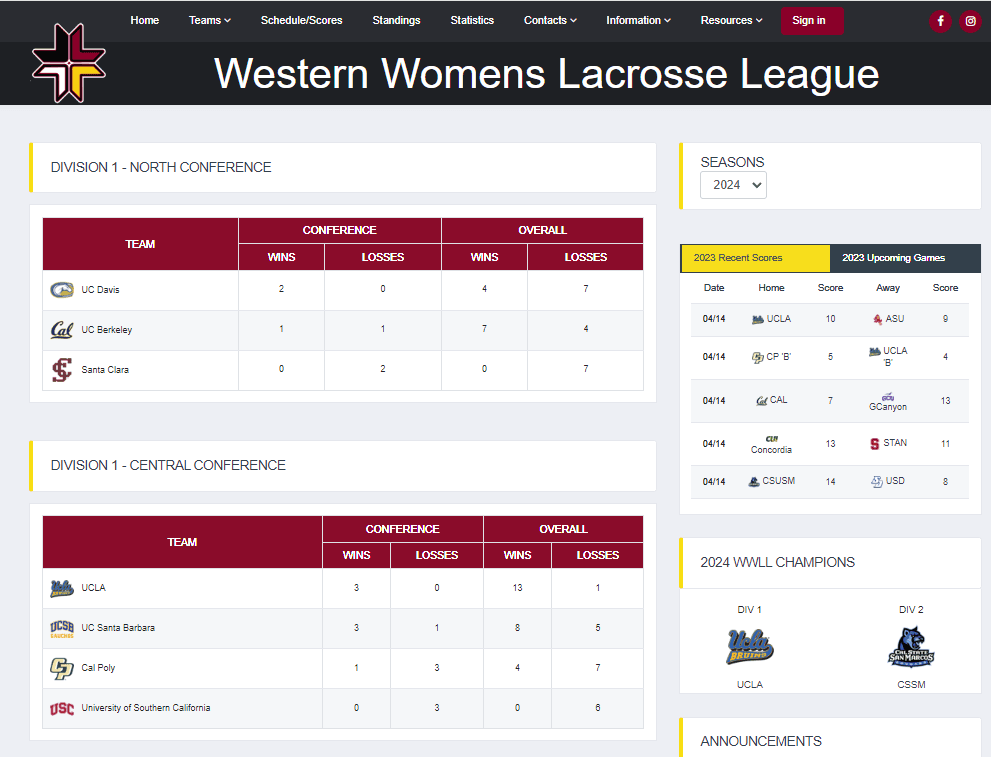Open the Seasons 2024 dropdown
Image resolution: width=991 pixels, height=757 pixels.
tap(733, 185)
